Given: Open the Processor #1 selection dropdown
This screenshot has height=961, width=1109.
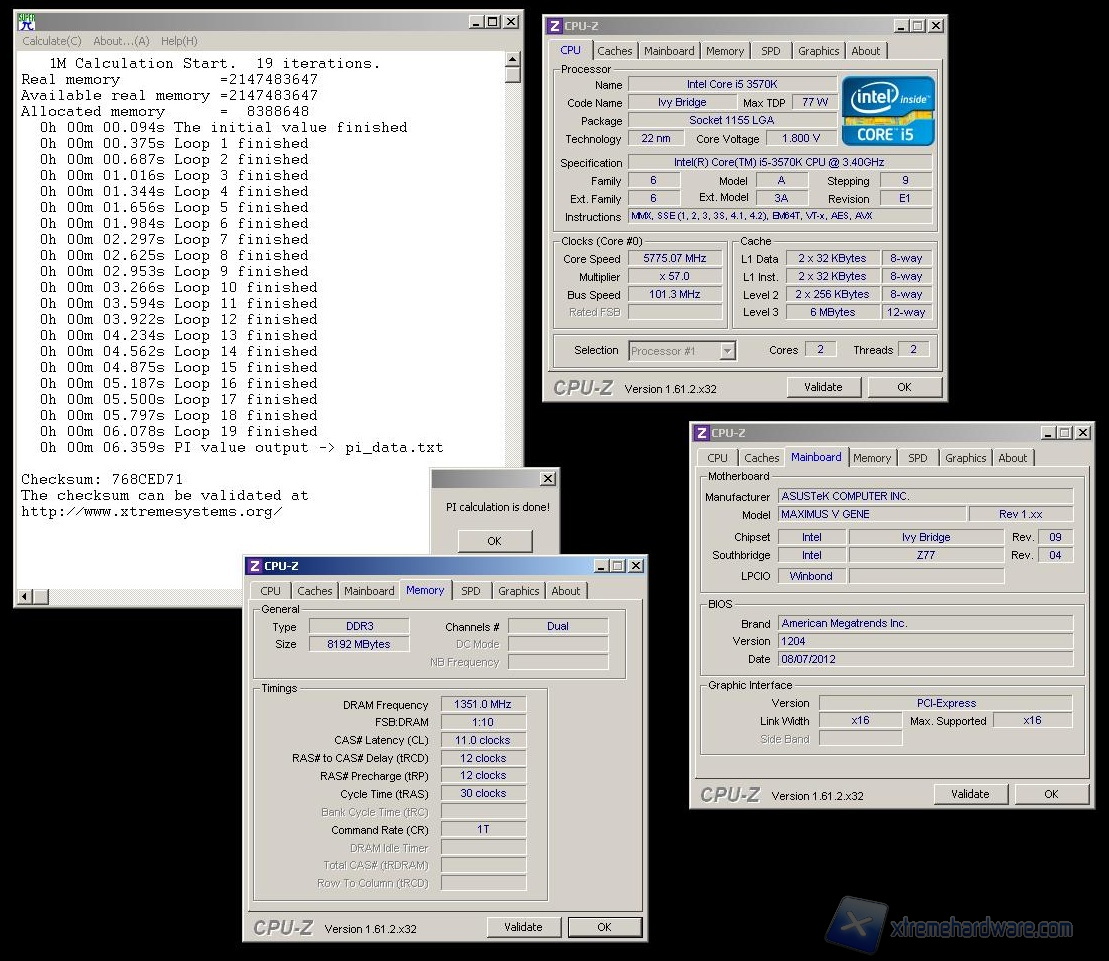Looking at the screenshot, I should 727,350.
